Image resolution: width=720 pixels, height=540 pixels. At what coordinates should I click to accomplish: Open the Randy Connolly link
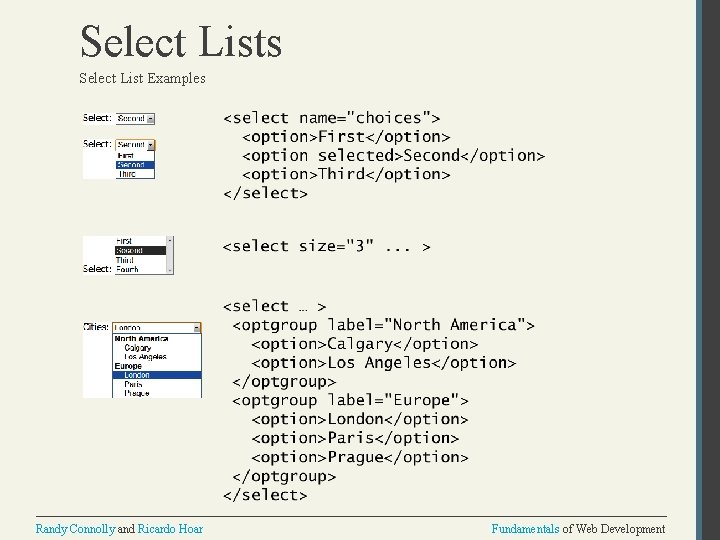(75, 529)
